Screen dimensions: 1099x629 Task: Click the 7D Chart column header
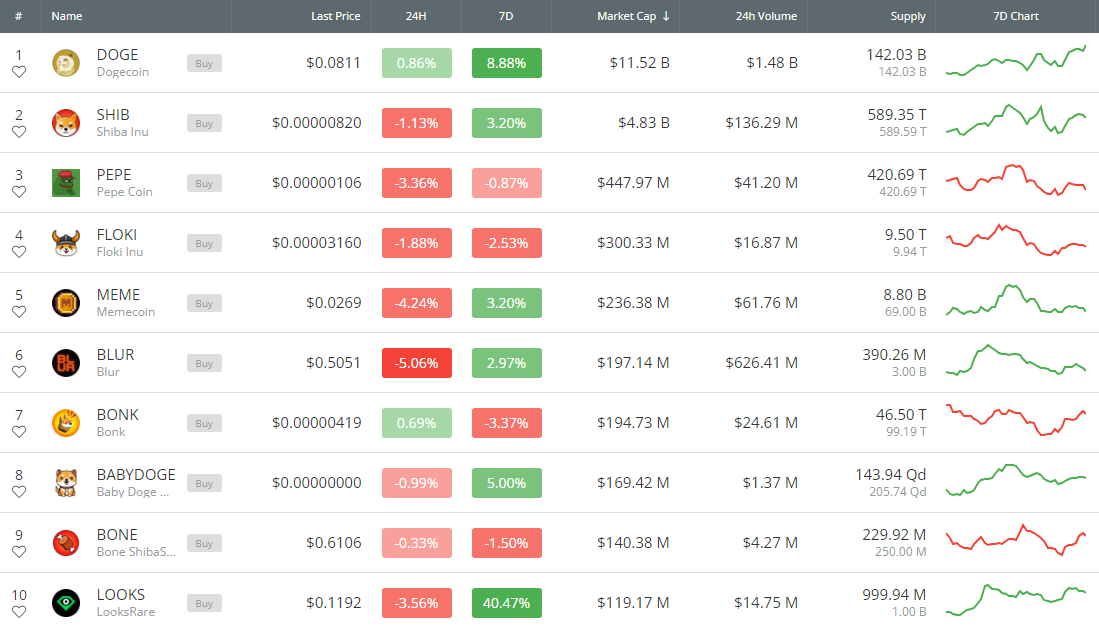(x=1016, y=16)
